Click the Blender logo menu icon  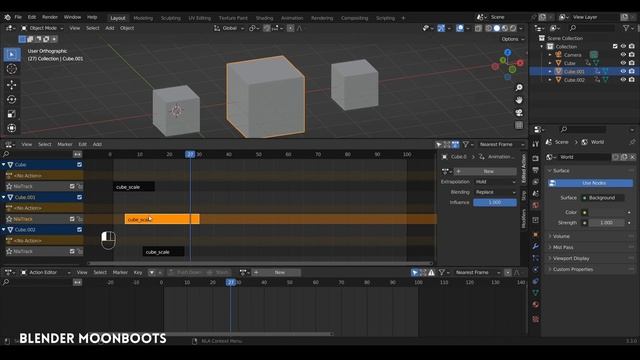point(7,17)
